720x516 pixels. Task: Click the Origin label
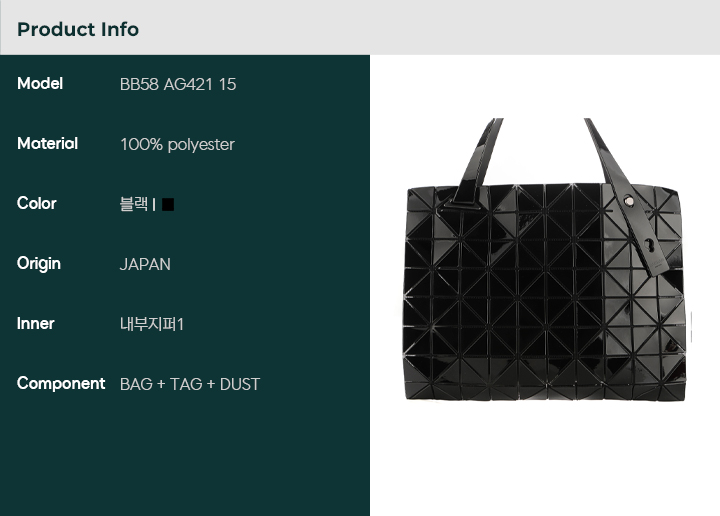click(39, 264)
